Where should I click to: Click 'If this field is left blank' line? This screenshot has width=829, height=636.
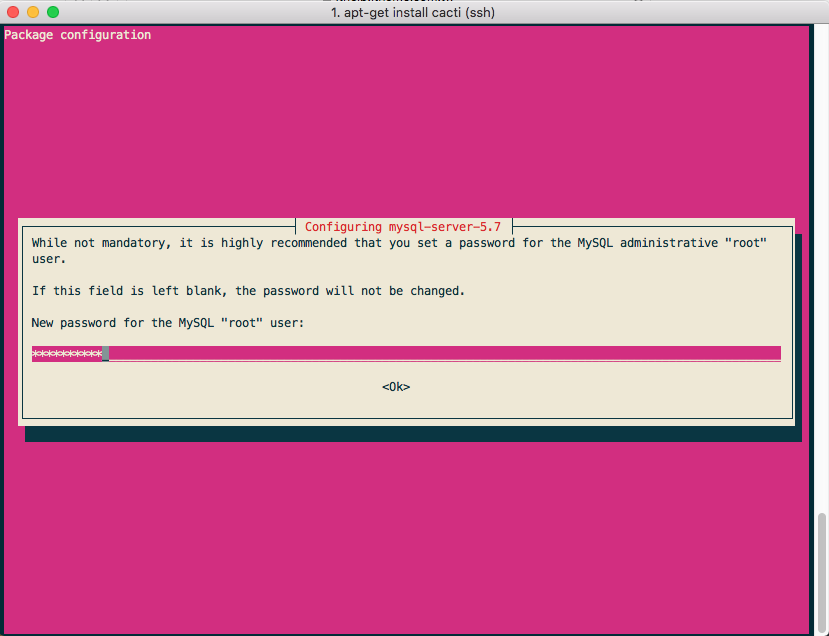coord(248,291)
